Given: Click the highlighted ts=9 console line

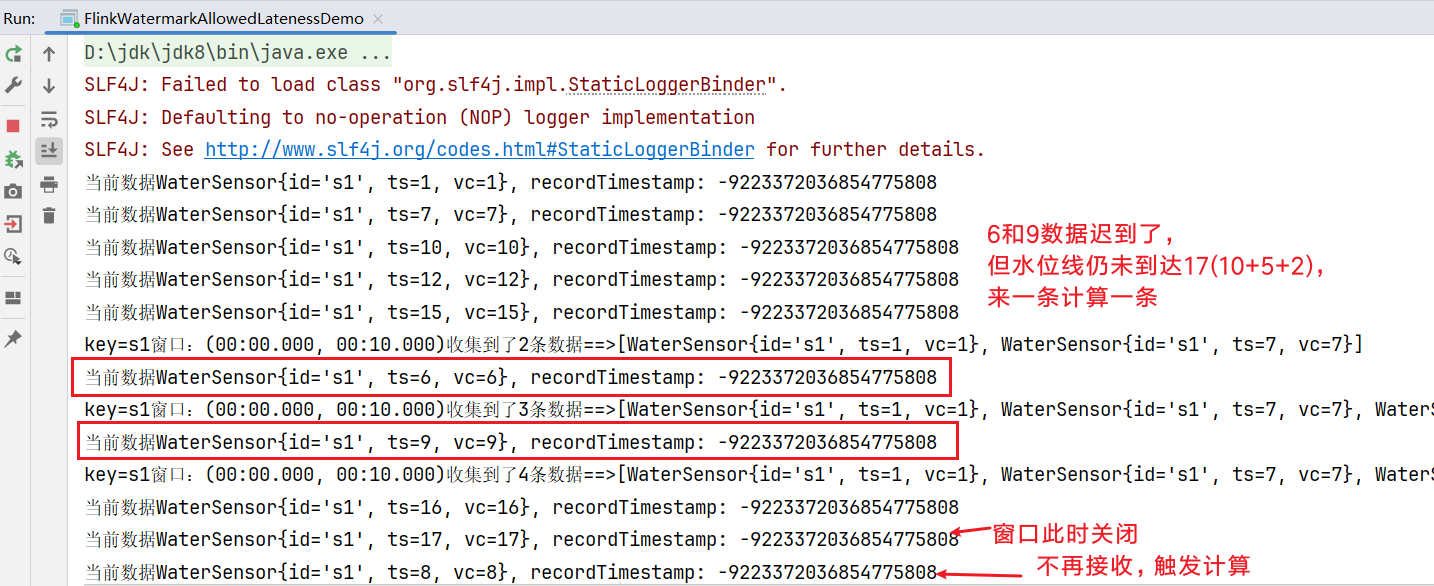Looking at the screenshot, I should click(510, 442).
